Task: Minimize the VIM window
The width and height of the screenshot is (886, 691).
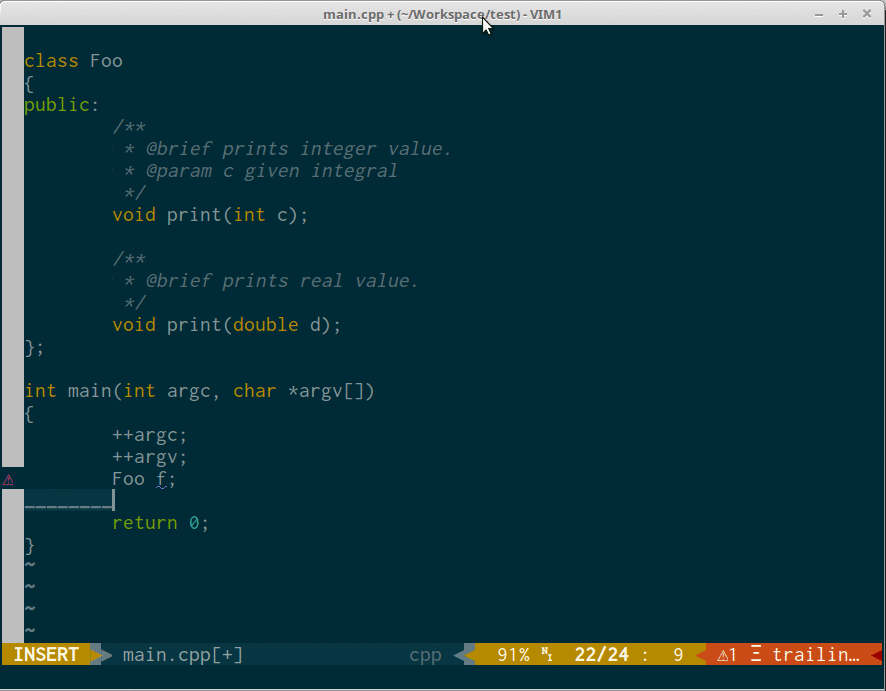Action: (819, 14)
